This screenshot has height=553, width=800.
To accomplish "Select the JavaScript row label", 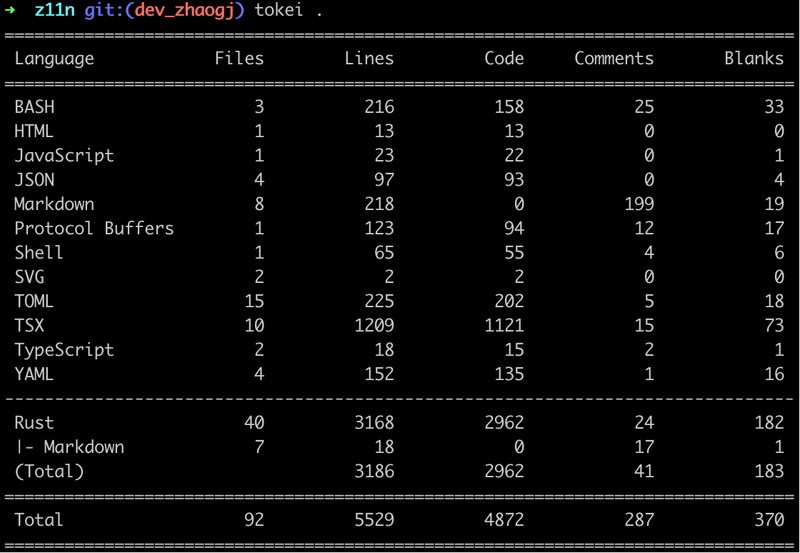I will (64, 156).
